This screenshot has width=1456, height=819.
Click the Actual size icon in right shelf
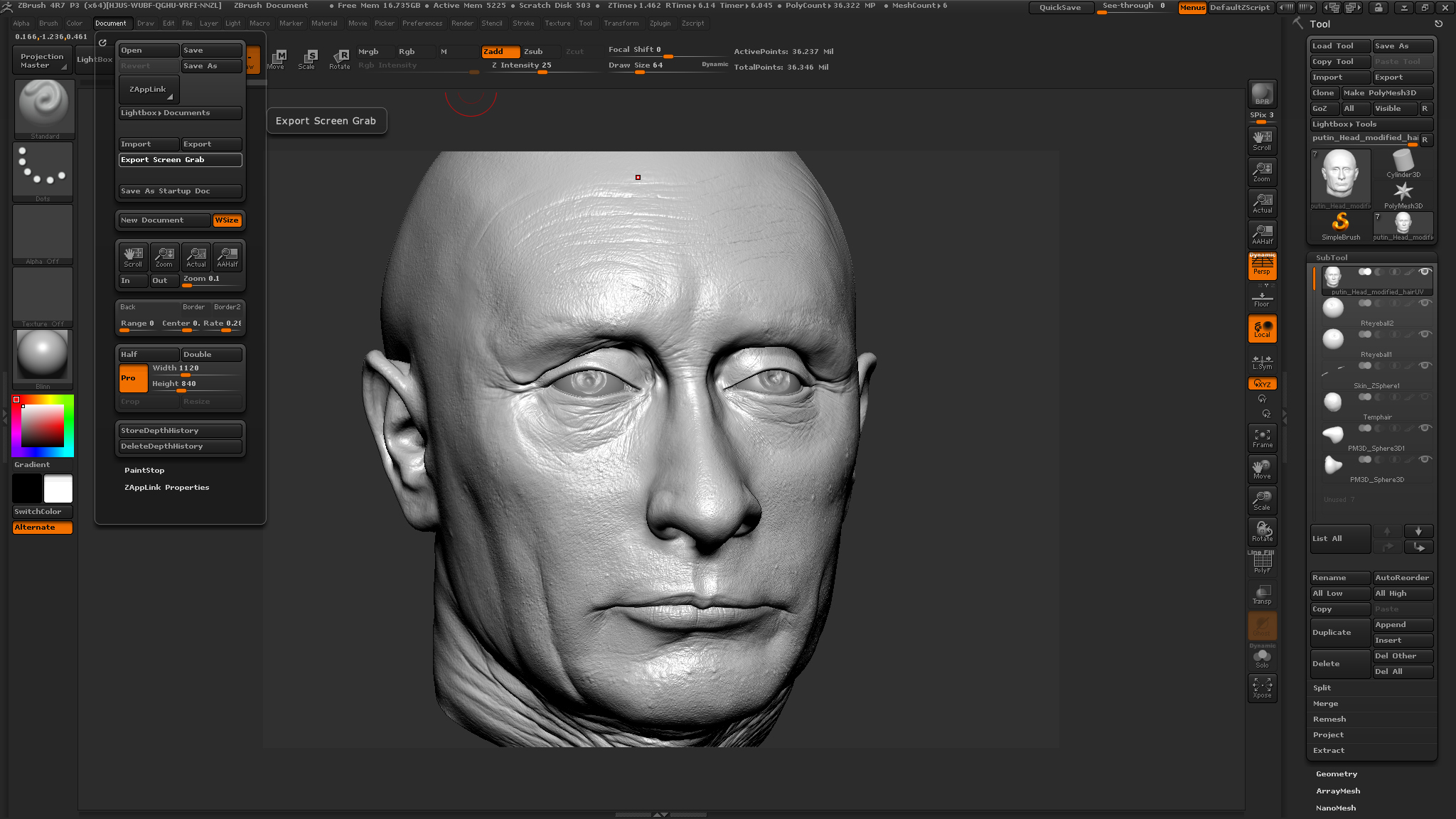pos(1262,203)
